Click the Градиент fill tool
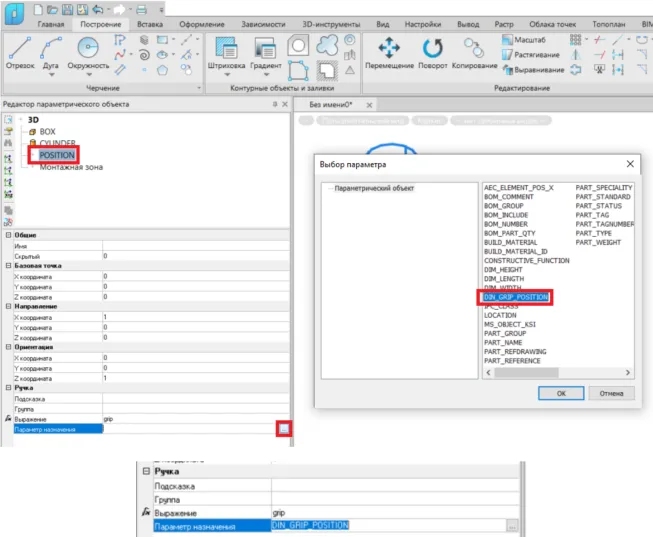 tap(266, 50)
